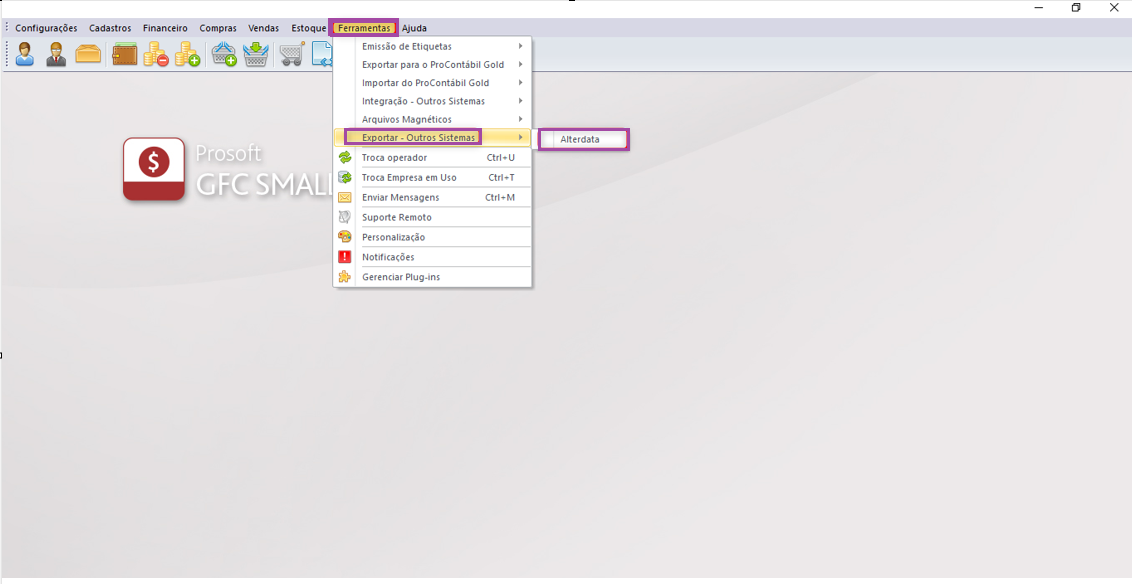Click the Enviar Mensagens envelope icon
Screen dimensions: 1132x584
(x=345, y=197)
